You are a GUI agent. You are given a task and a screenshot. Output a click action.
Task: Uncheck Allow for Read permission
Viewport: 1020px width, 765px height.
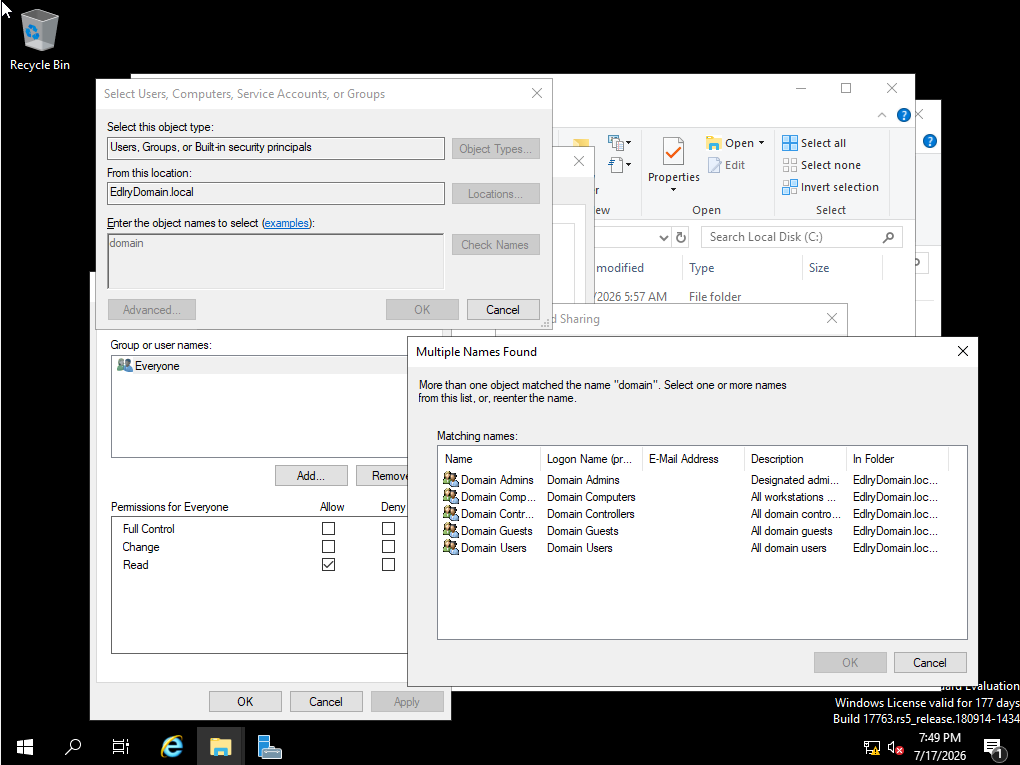pos(329,565)
